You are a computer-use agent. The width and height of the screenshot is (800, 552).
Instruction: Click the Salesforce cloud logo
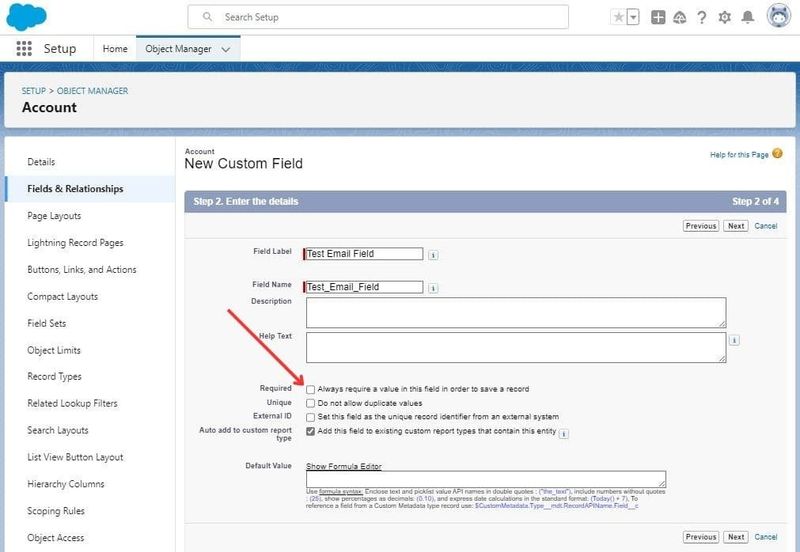26,16
